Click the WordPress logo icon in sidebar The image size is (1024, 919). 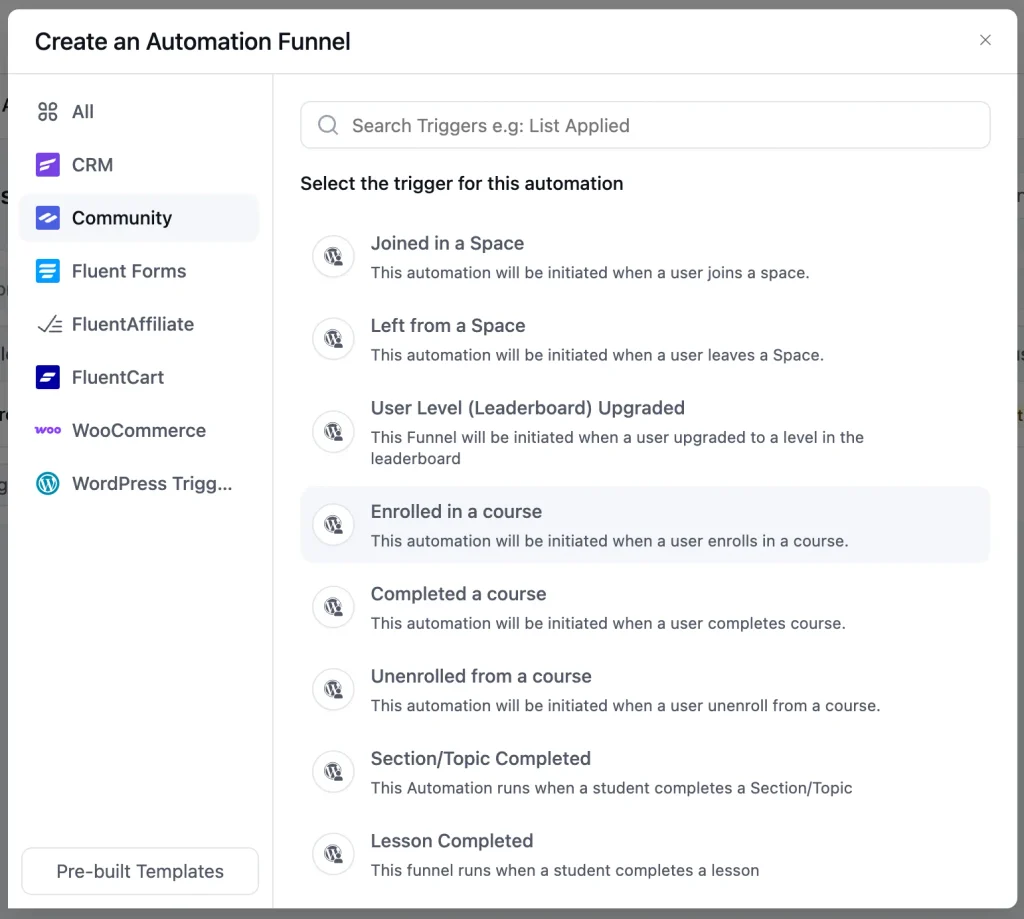[x=48, y=483]
